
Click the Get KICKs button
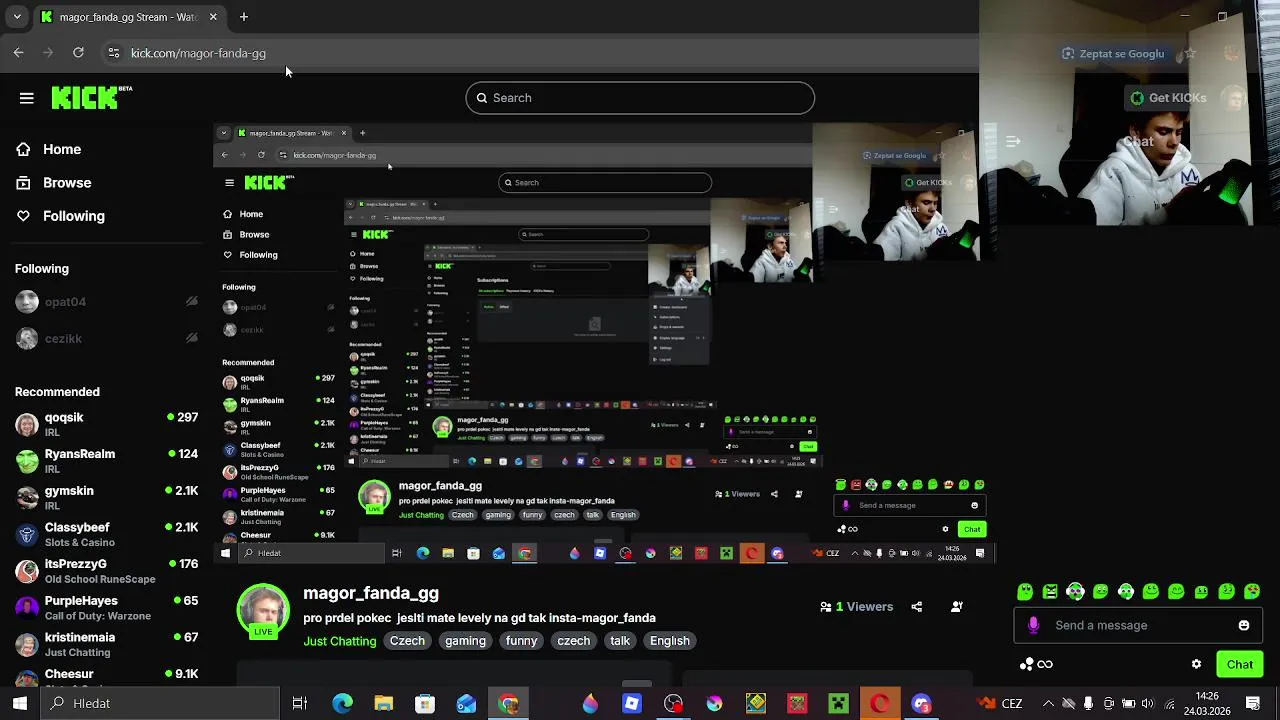(1167, 98)
